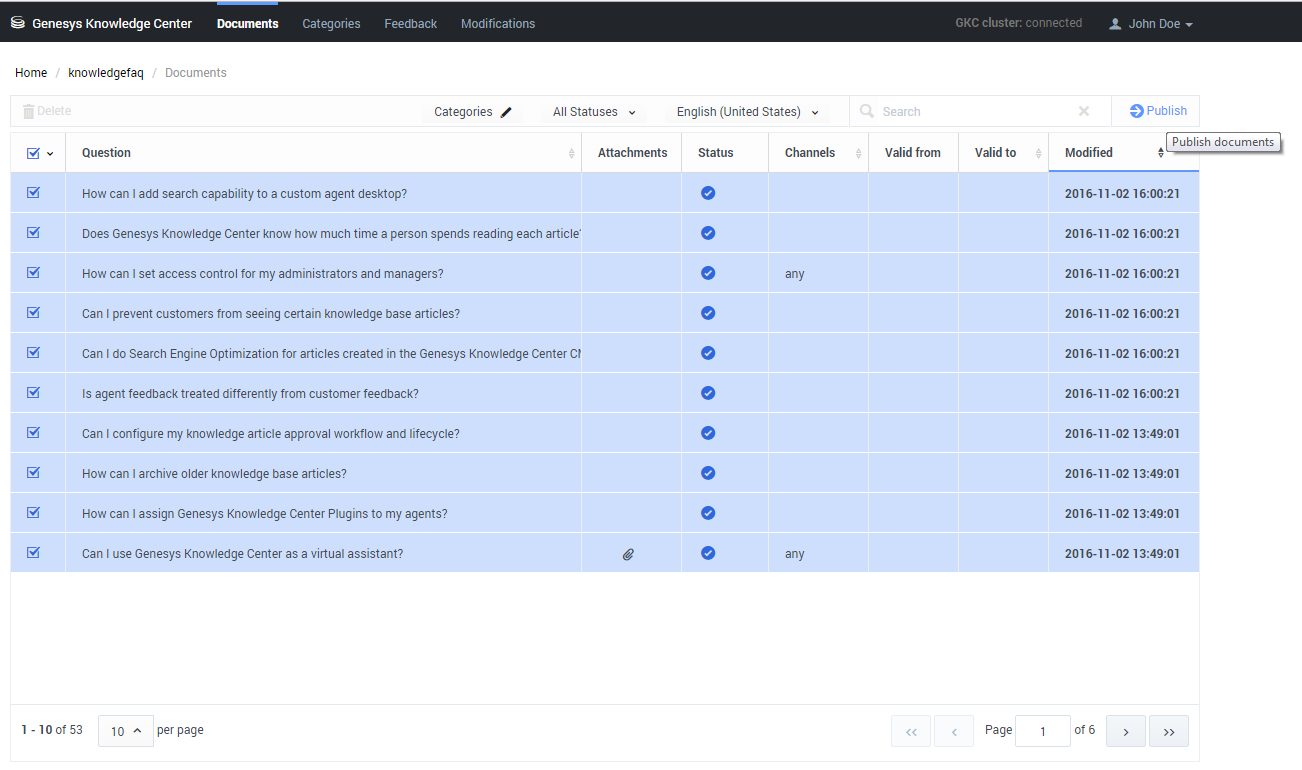
Task: Click 'any' channel in access control row
Action: tap(795, 274)
